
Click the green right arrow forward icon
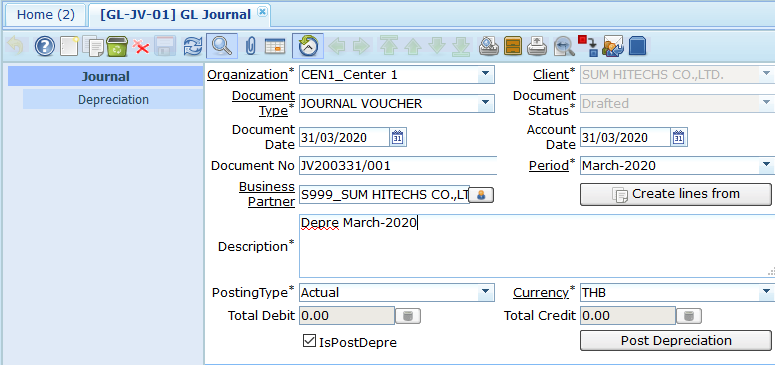(x=361, y=46)
